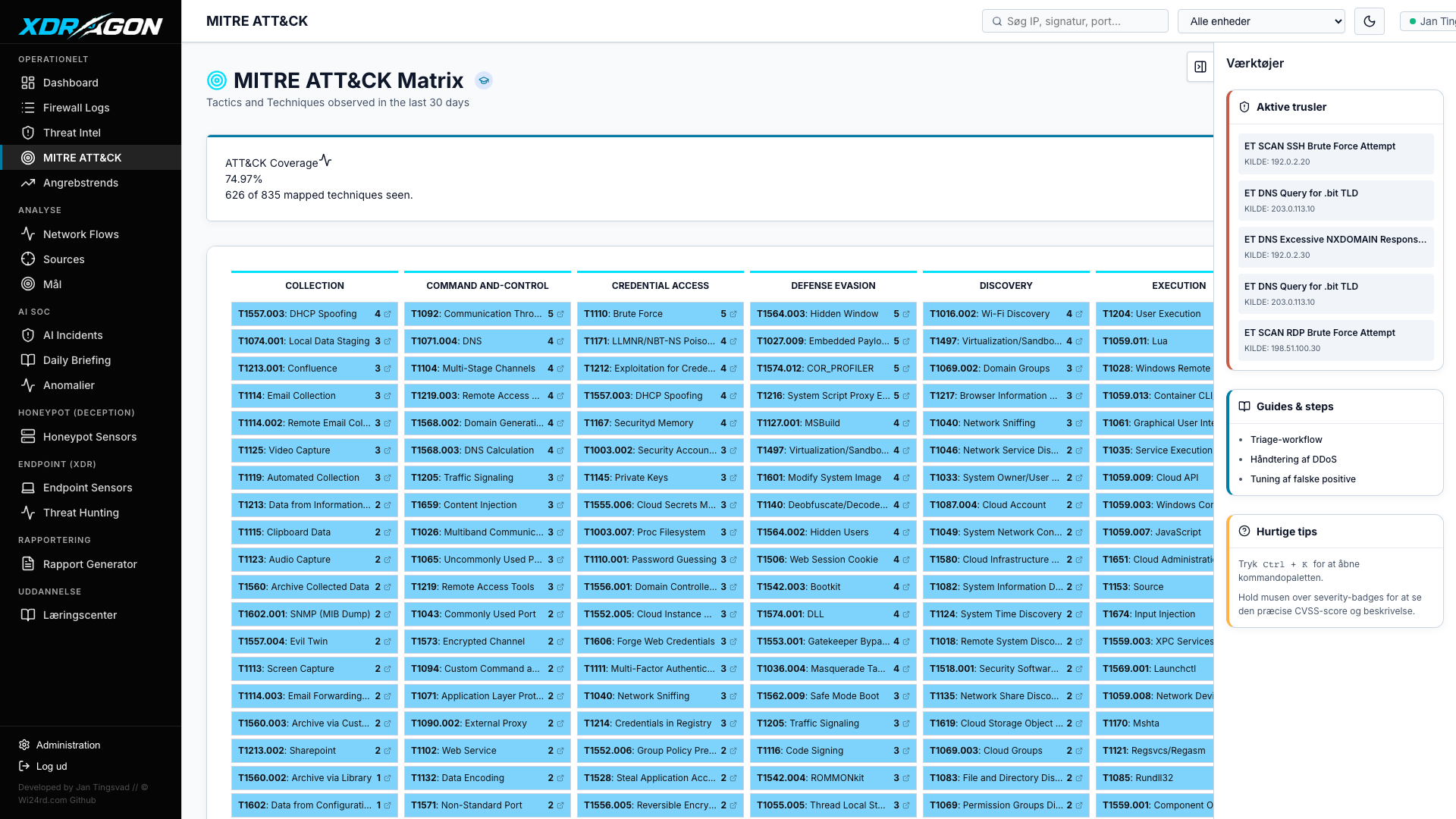Open external link icon for T1016.002 Wi-Fi Discovery

[x=1079, y=314]
